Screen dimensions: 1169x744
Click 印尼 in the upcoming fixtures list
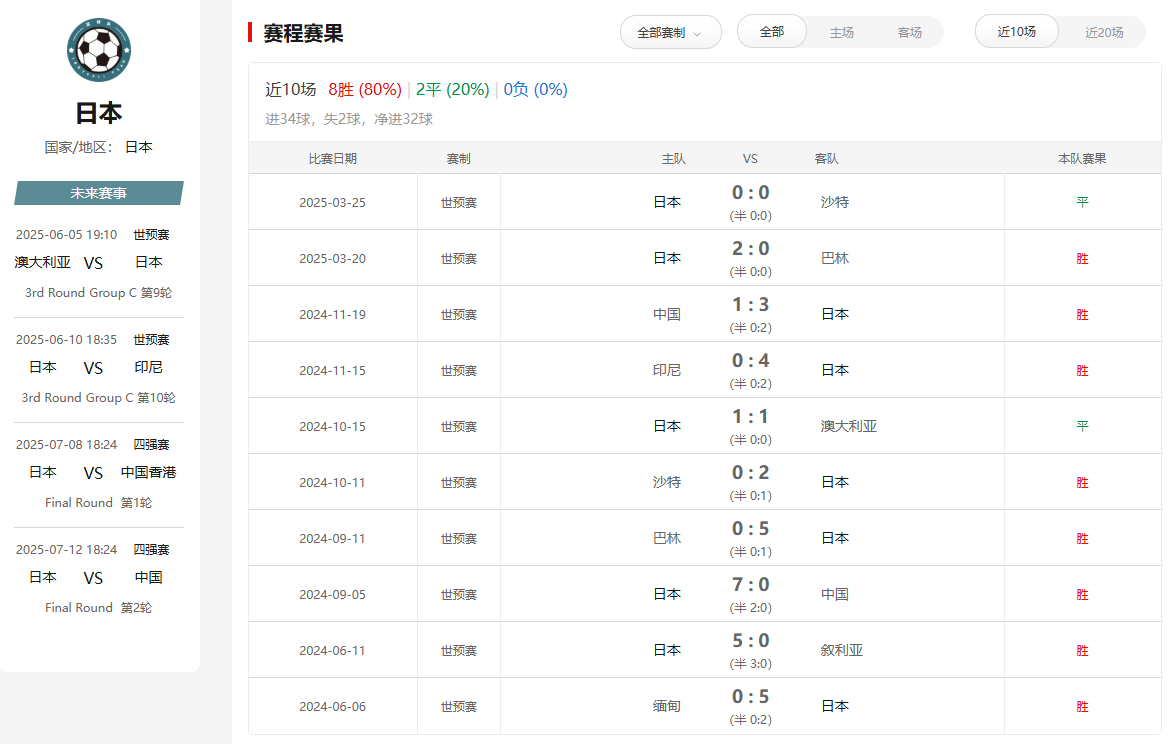[x=149, y=367]
